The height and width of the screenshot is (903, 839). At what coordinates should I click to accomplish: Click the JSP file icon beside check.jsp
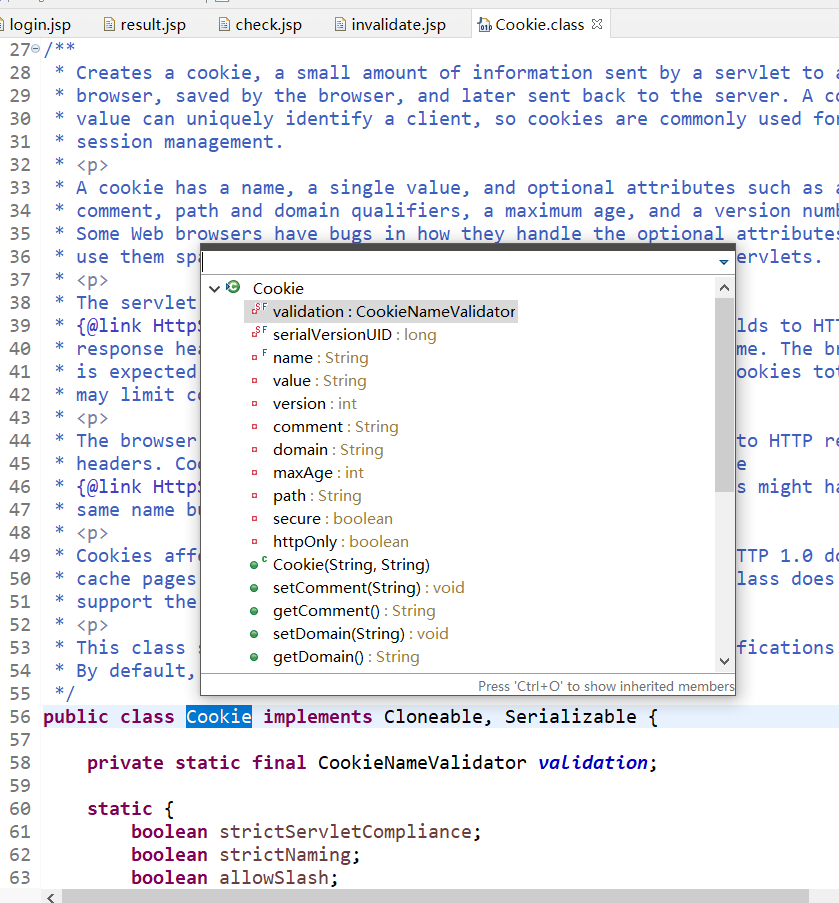click(225, 25)
